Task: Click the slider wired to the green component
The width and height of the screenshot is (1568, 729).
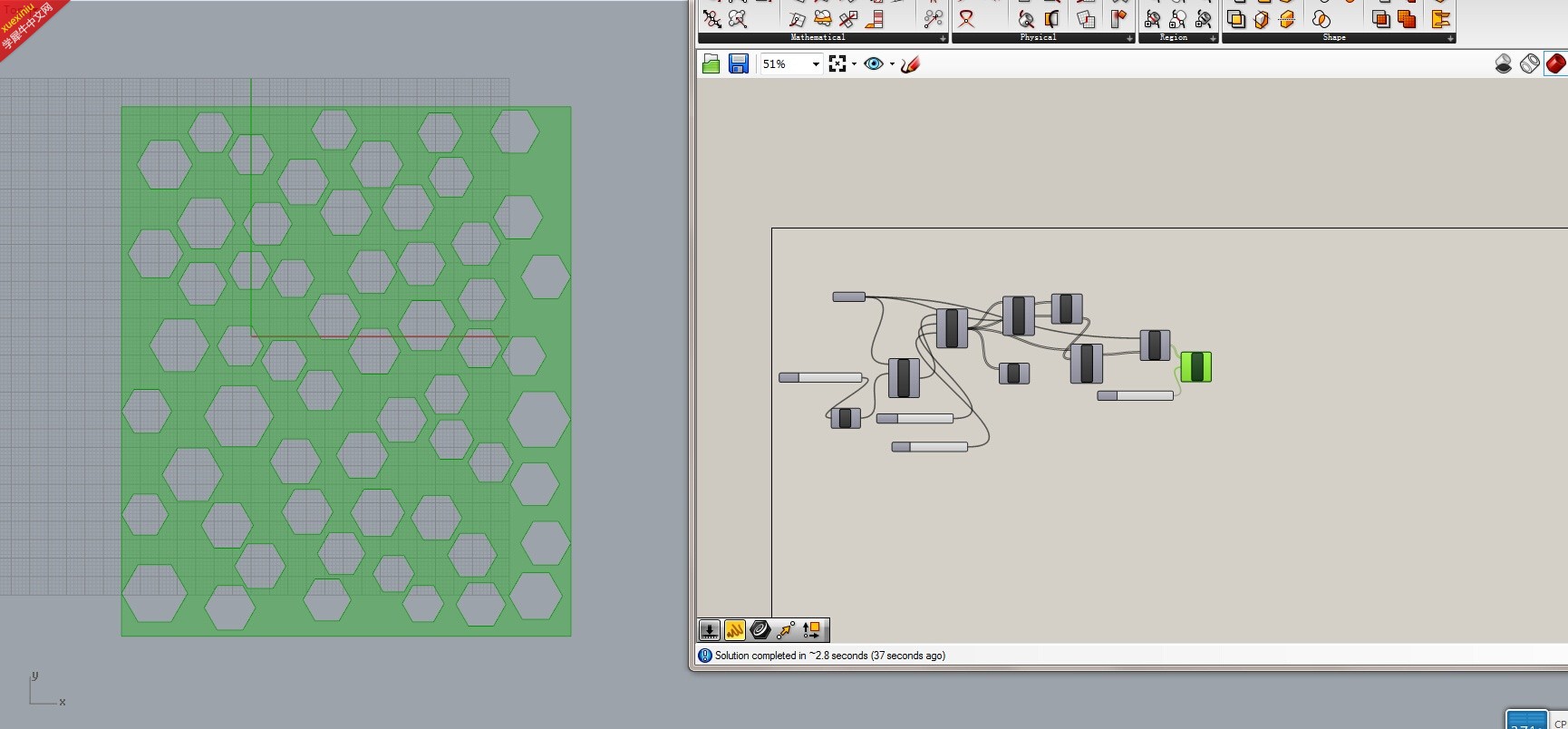Action: (1136, 395)
